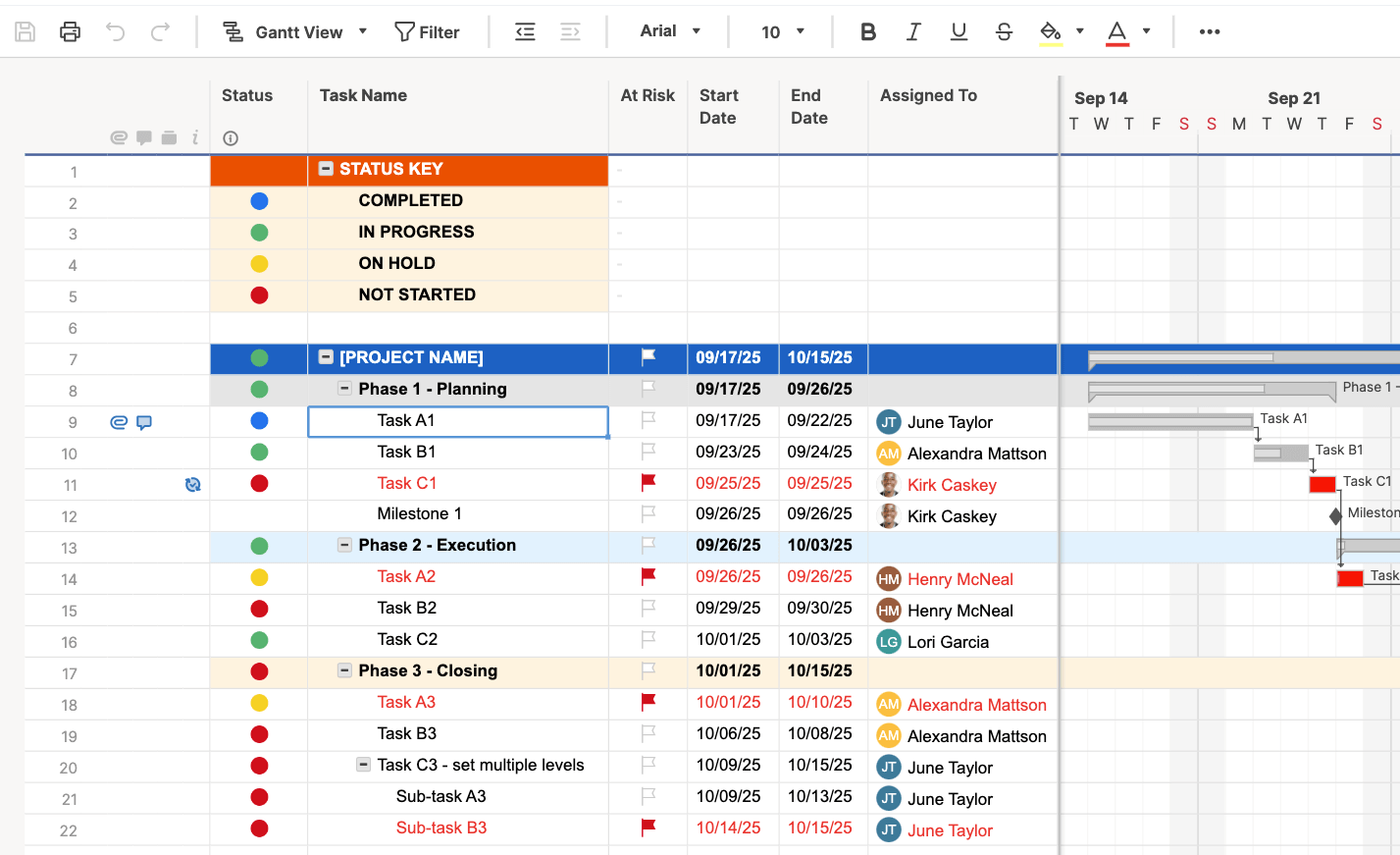Toggle At Risk flag for Sub-task B3

tap(648, 828)
